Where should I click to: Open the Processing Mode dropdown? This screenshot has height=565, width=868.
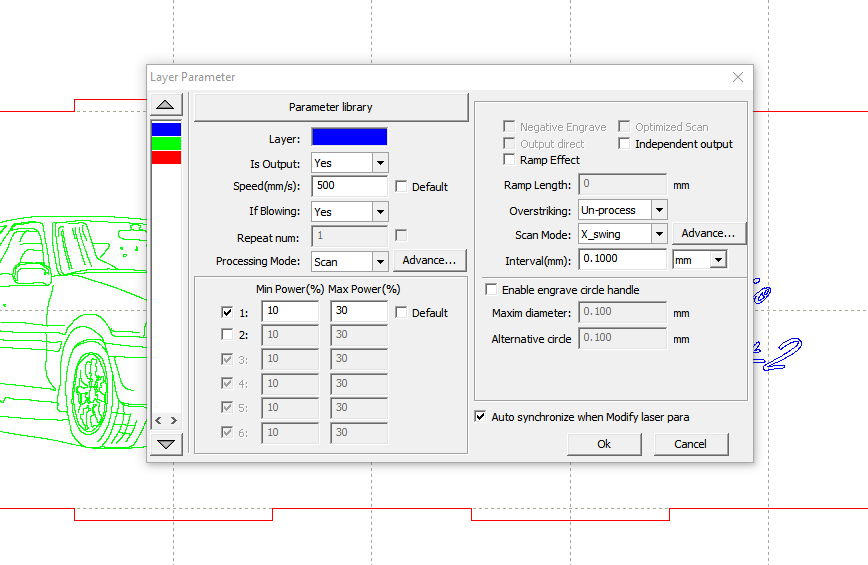click(380, 262)
